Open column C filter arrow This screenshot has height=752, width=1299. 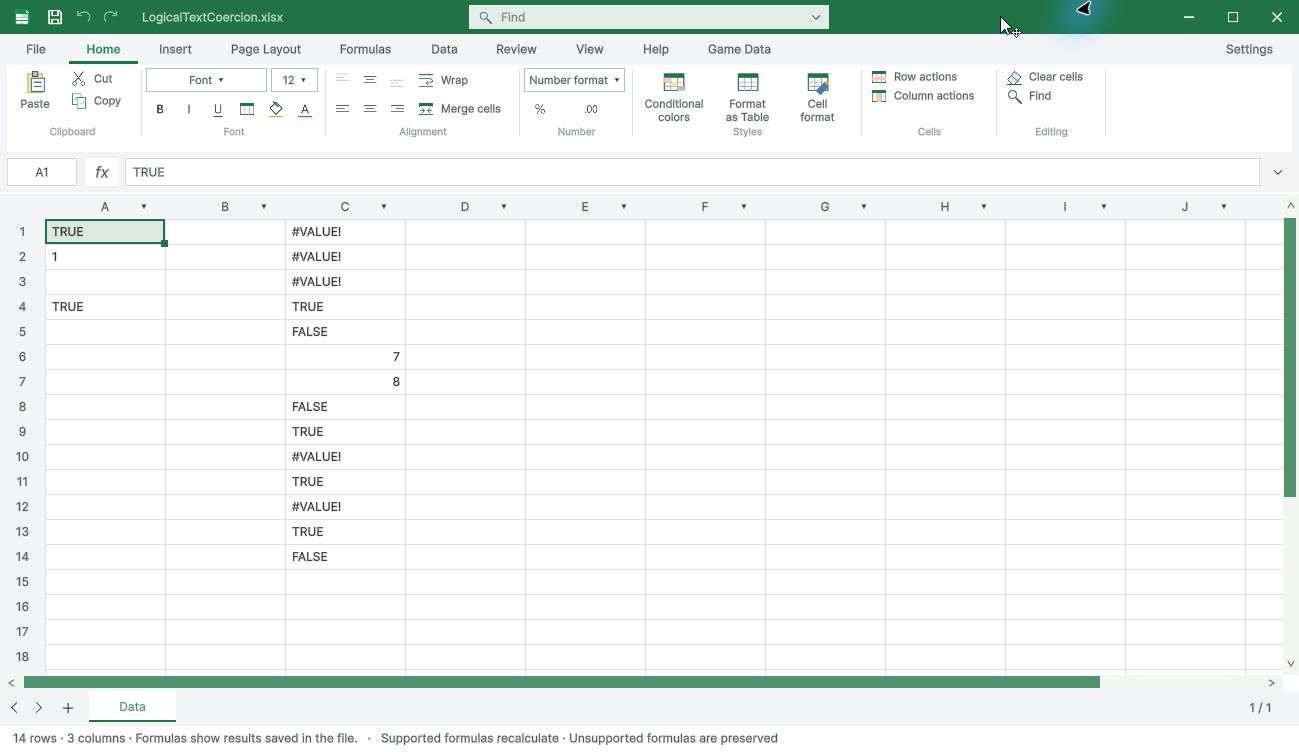[x=384, y=207]
